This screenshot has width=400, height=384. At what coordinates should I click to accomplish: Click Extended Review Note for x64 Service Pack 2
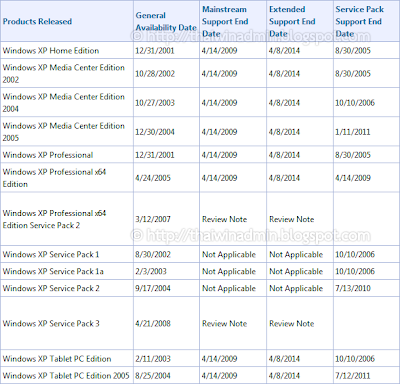[292, 219]
